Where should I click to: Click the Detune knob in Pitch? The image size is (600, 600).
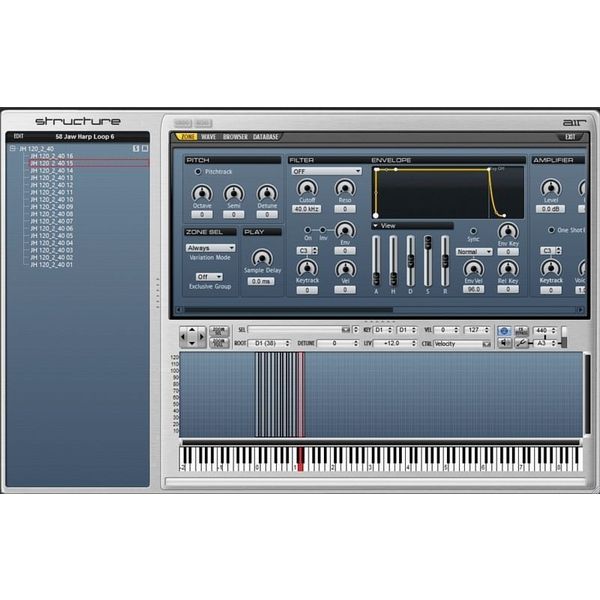click(267, 194)
